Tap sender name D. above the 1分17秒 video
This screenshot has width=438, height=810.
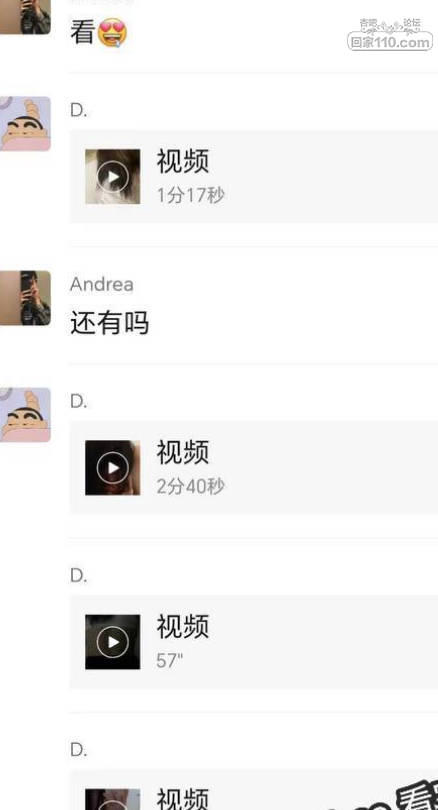pyautogui.click(x=79, y=110)
